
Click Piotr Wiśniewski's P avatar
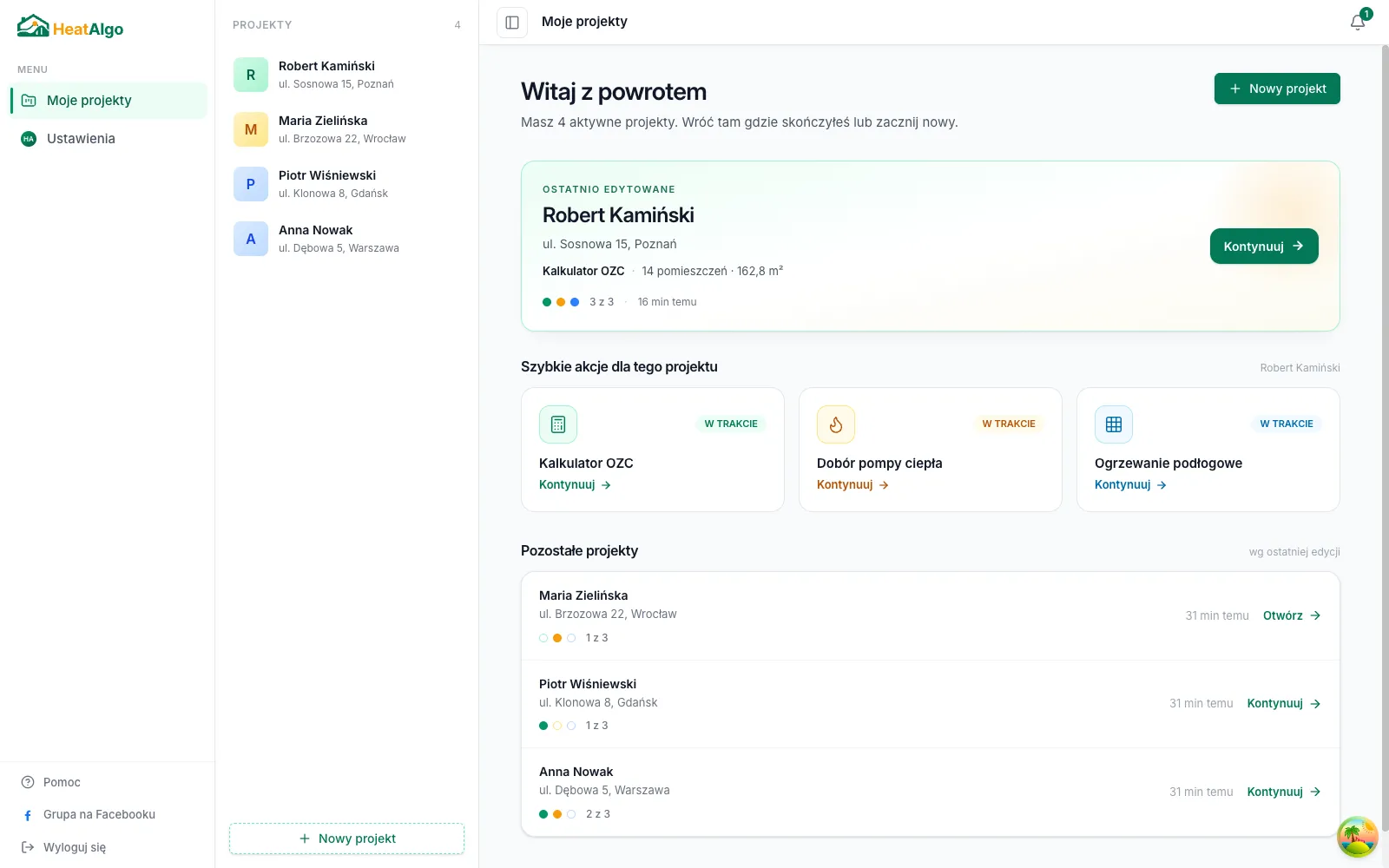click(x=251, y=184)
